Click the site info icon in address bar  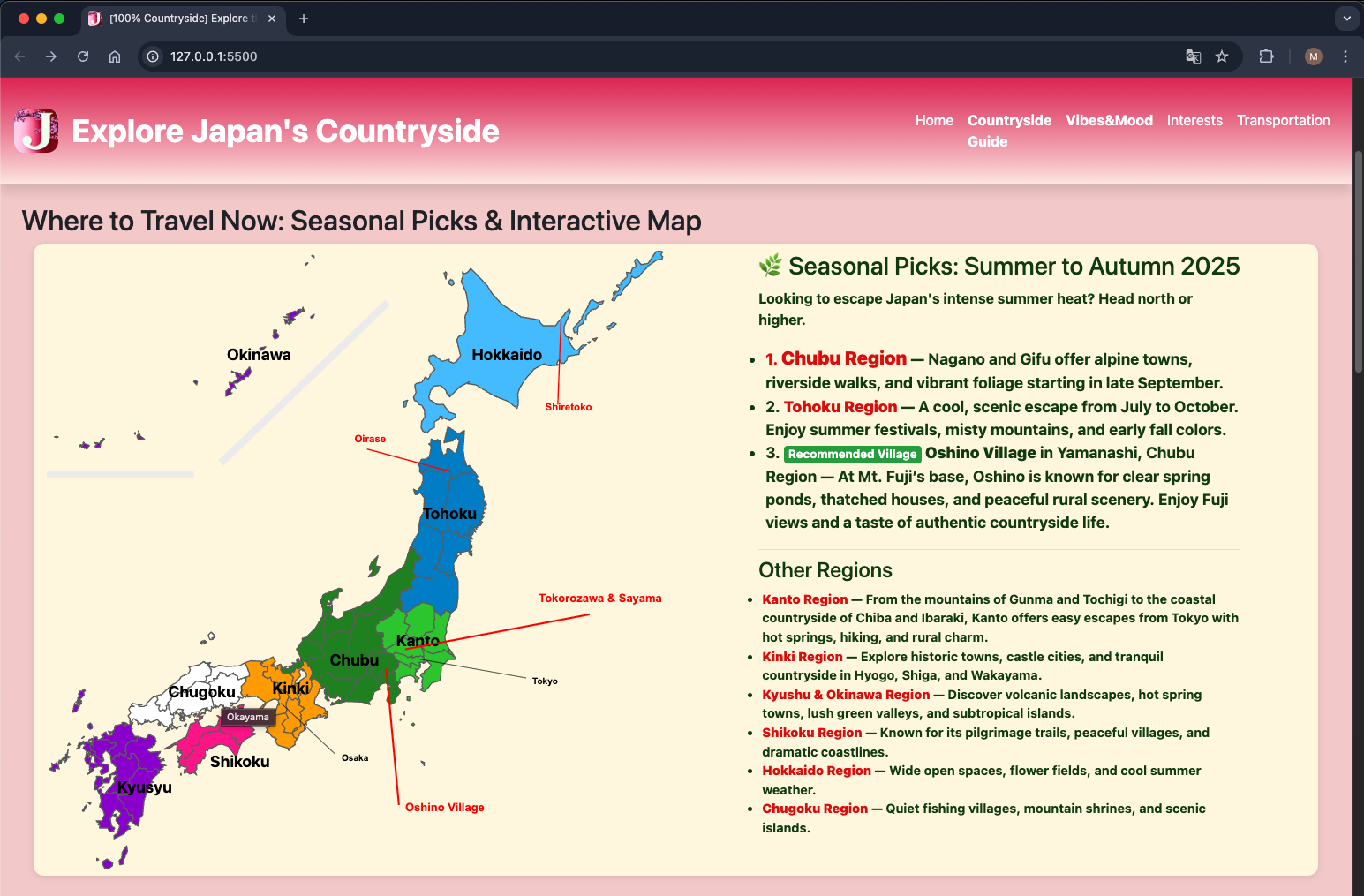[153, 56]
